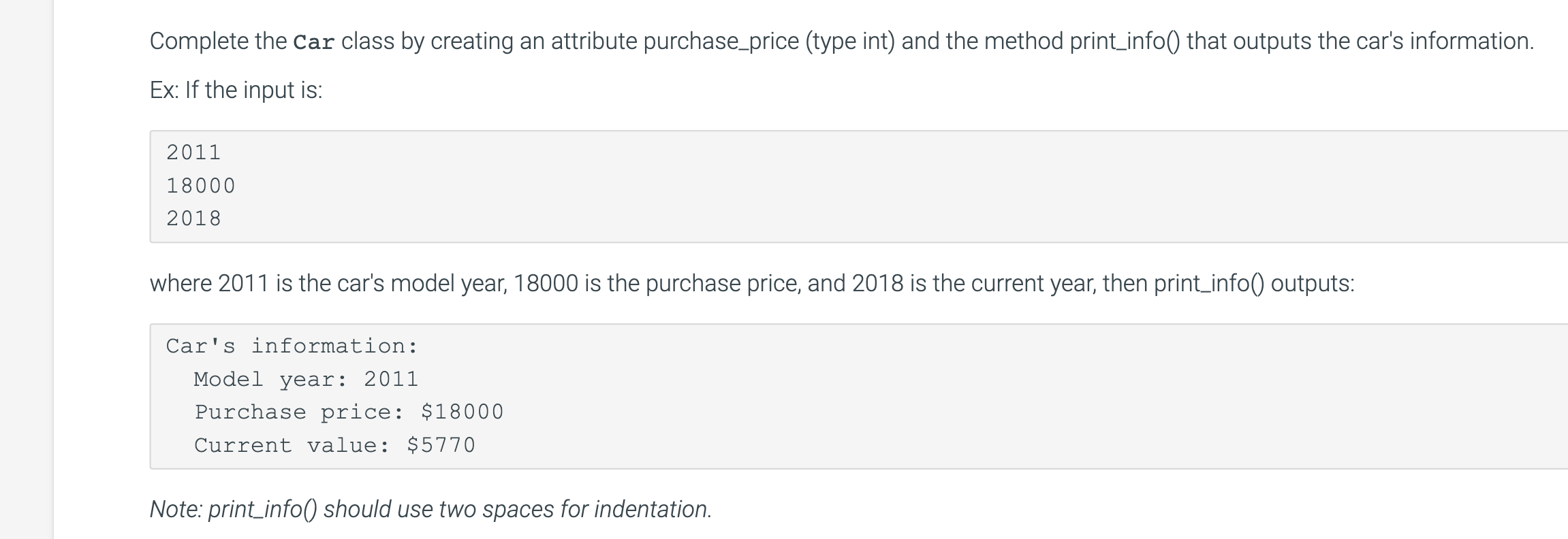Click the italic "Note:" indentation sentence

click(x=430, y=509)
